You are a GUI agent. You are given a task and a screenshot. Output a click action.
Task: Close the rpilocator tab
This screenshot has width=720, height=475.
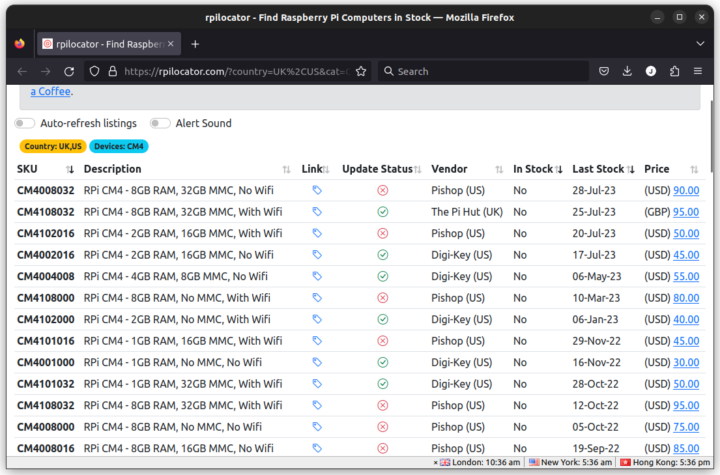pos(171,44)
